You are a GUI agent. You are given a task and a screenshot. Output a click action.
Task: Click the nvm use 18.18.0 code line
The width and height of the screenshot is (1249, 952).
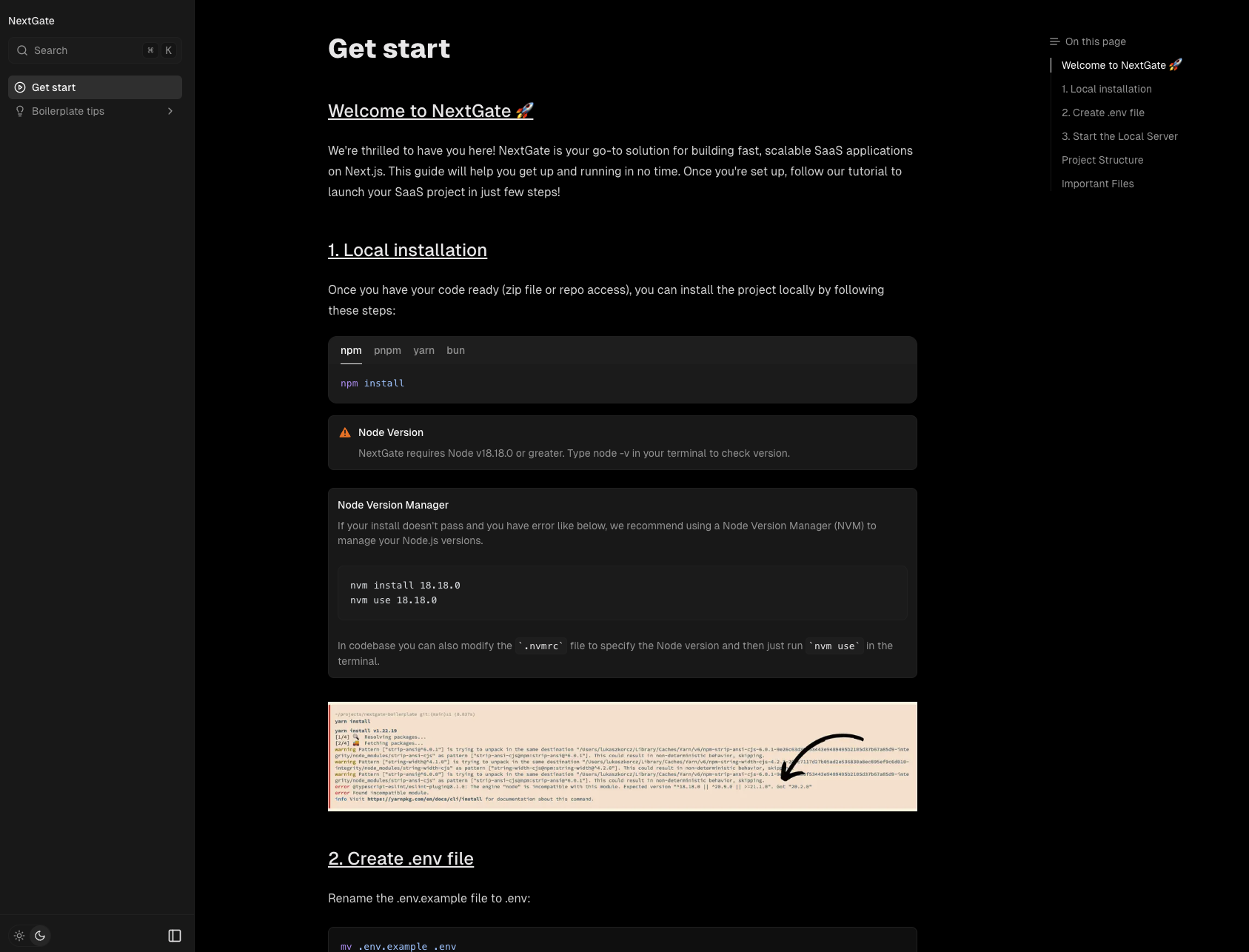[x=393, y=600]
